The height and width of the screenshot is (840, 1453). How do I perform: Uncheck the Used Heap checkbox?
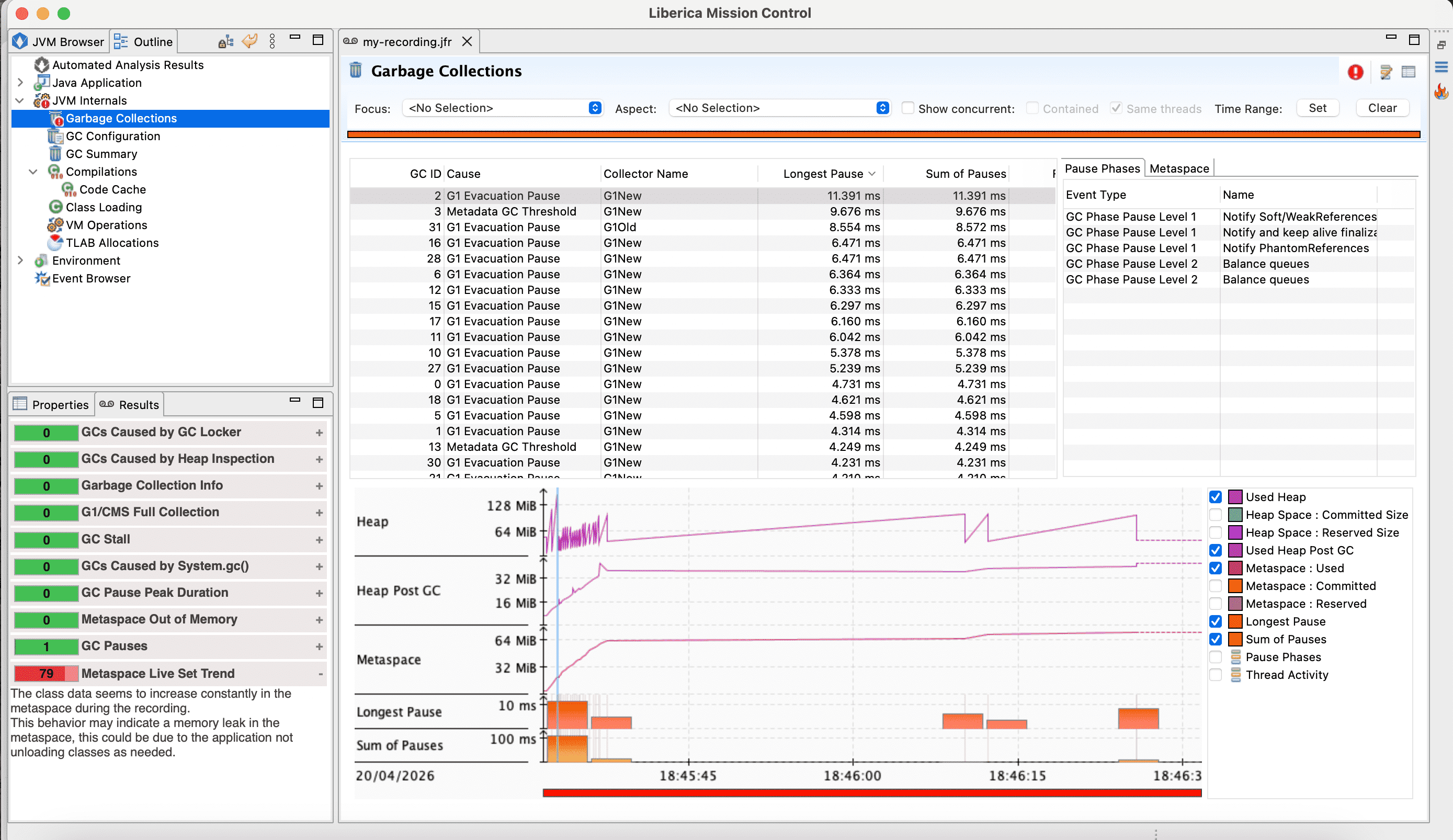[1216, 497]
